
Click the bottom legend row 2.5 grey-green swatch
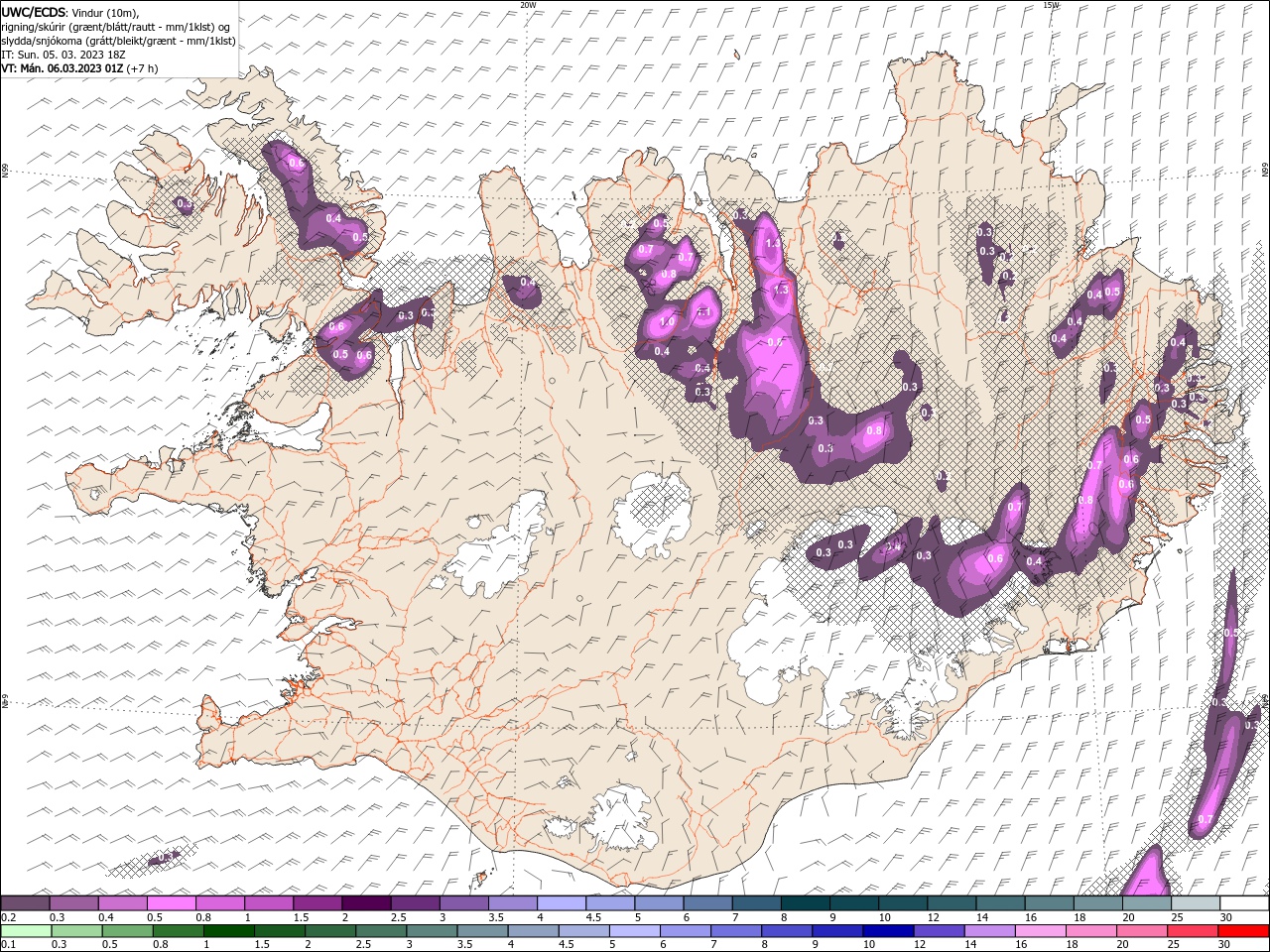coord(382,931)
